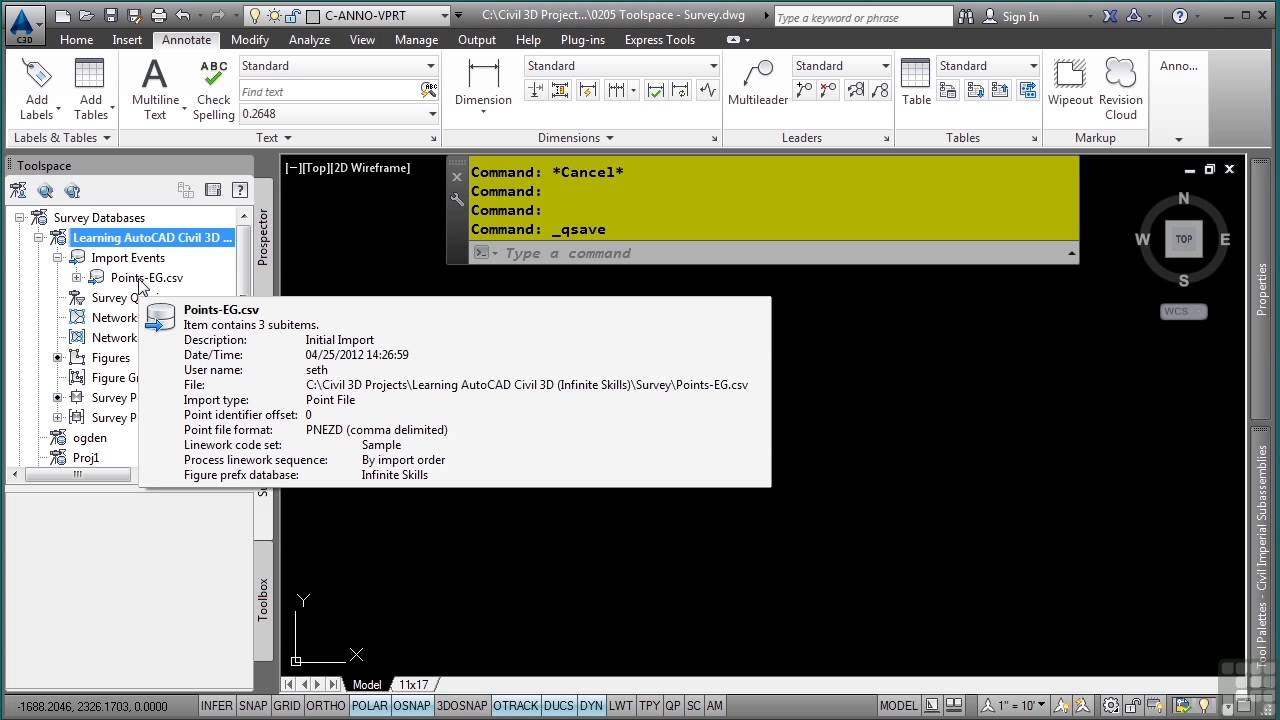1280x720 pixels.
Task: Run Check Spelling
Action: point(213,89)
